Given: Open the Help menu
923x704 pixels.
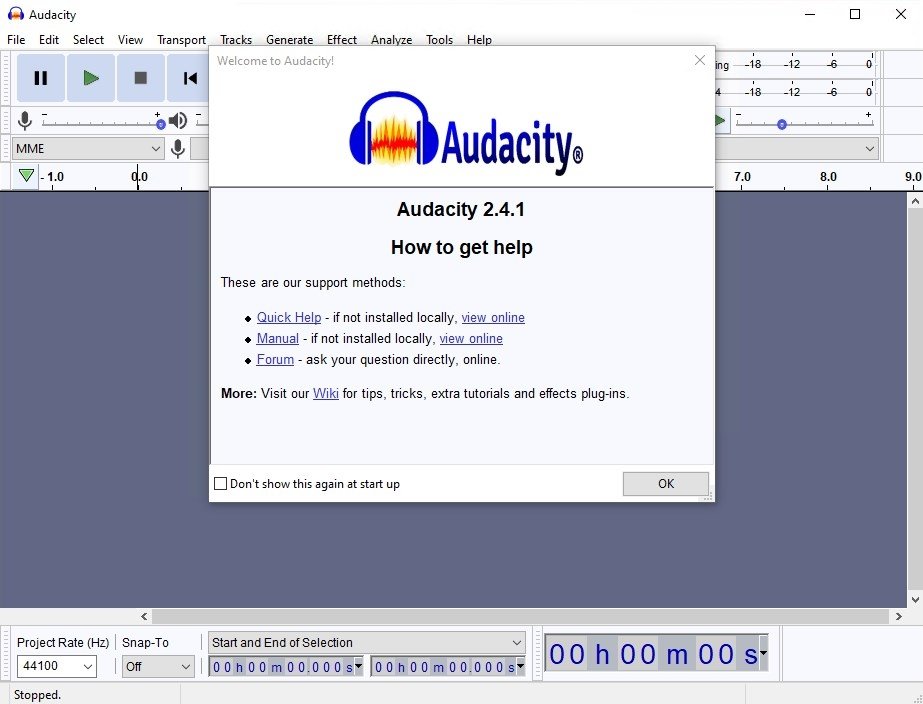Looking at the screenshot, I should click(x=479, y=39).
